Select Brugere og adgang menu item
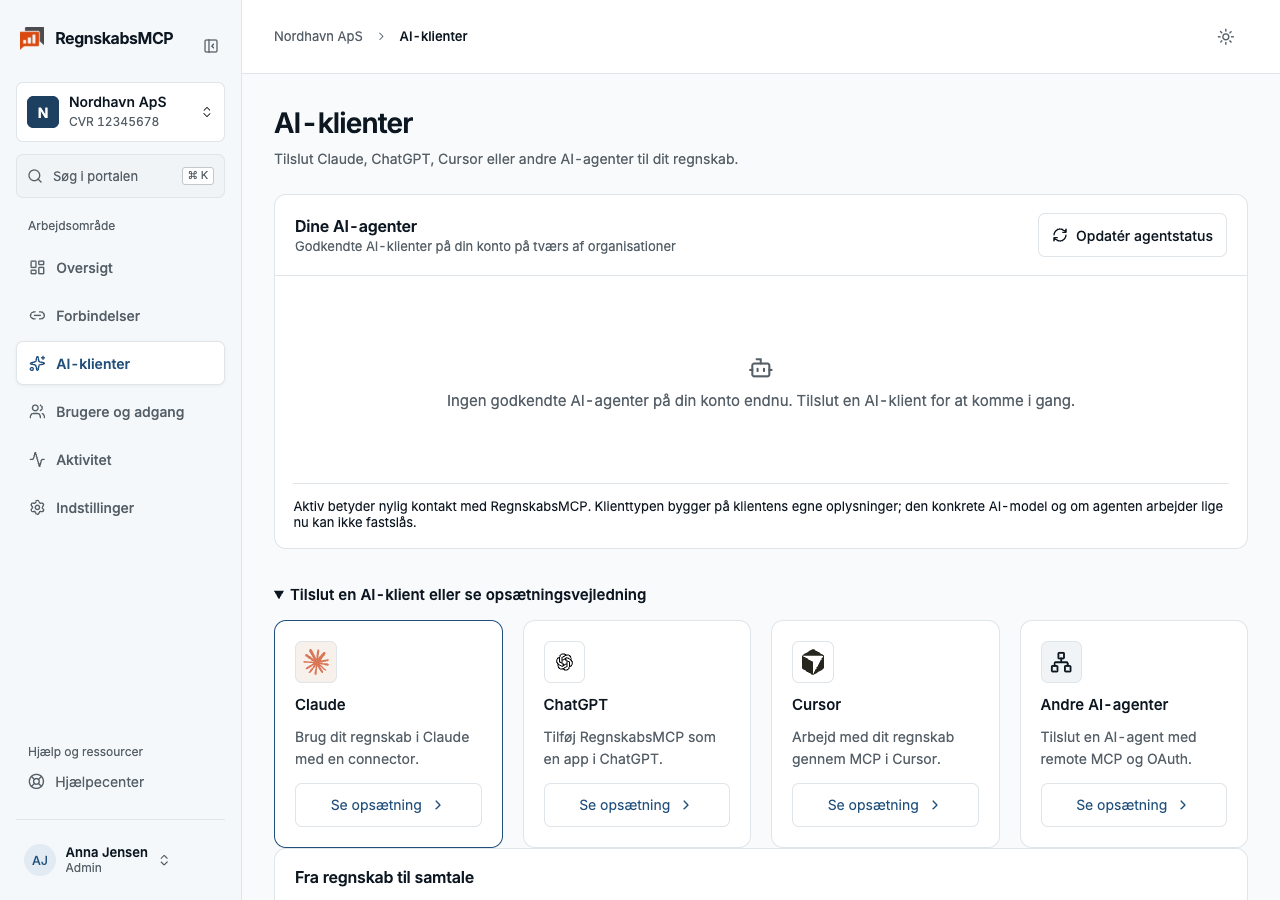Image resolution: width=1280 pixels, height=900 pixels. (120, 412)
